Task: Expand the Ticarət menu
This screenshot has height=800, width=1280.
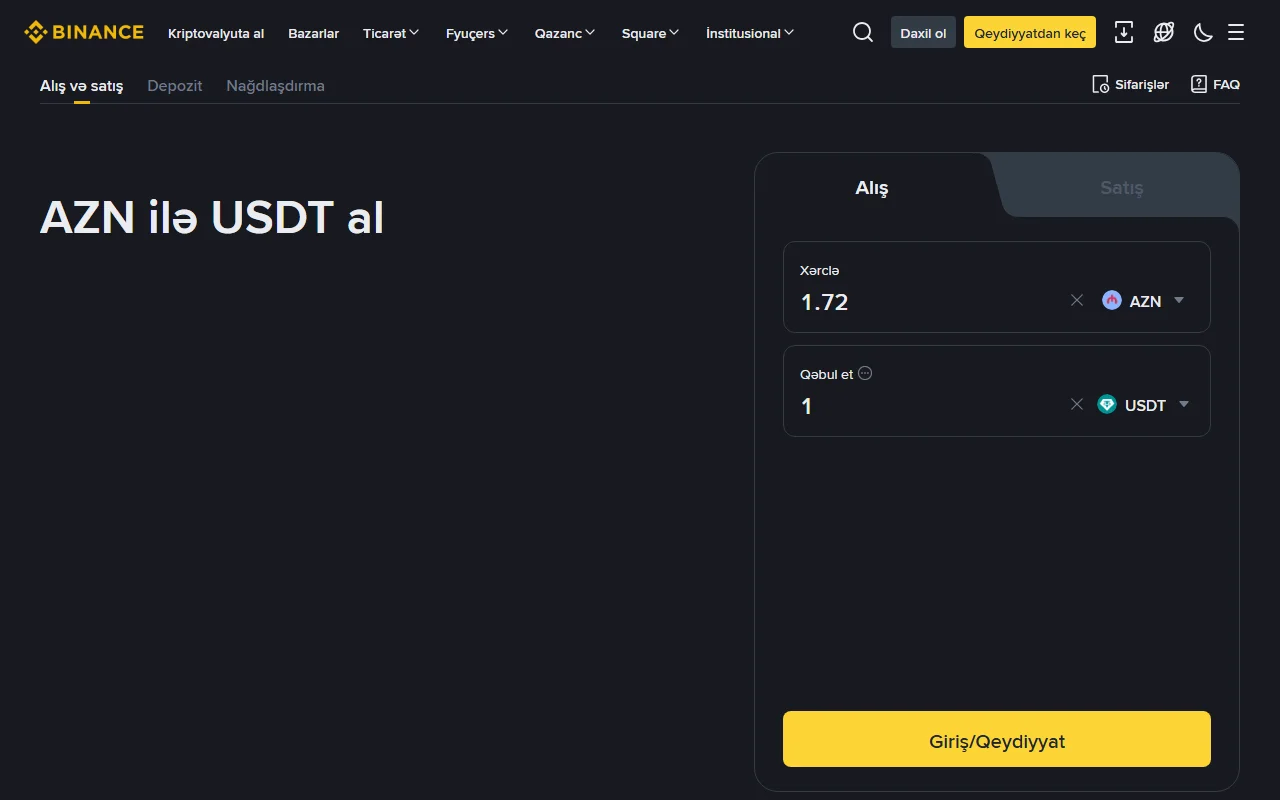Action: (391, 33)
